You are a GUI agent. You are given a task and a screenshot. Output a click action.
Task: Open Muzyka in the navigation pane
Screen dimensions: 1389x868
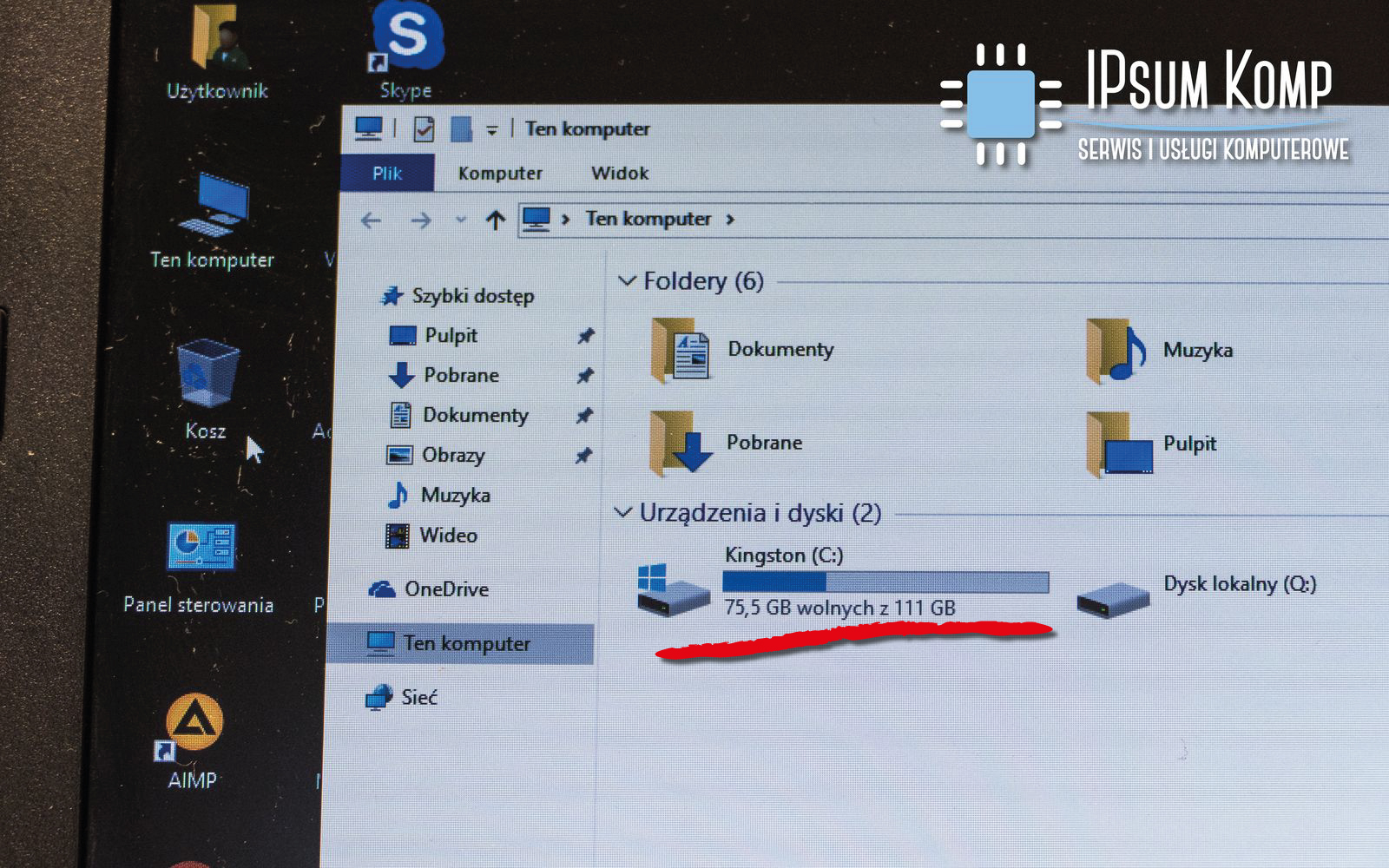click(x=438, y=495)
